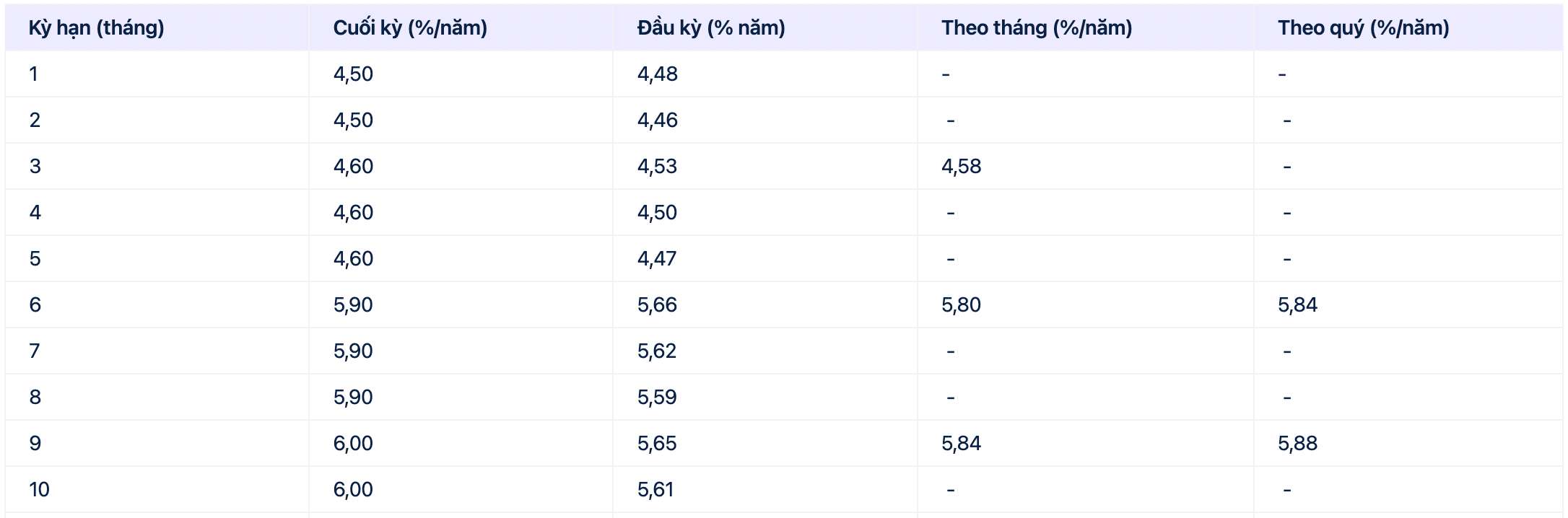
Task: Select the 4,46 rate in row 2
Action: click(x=657, y=120)
